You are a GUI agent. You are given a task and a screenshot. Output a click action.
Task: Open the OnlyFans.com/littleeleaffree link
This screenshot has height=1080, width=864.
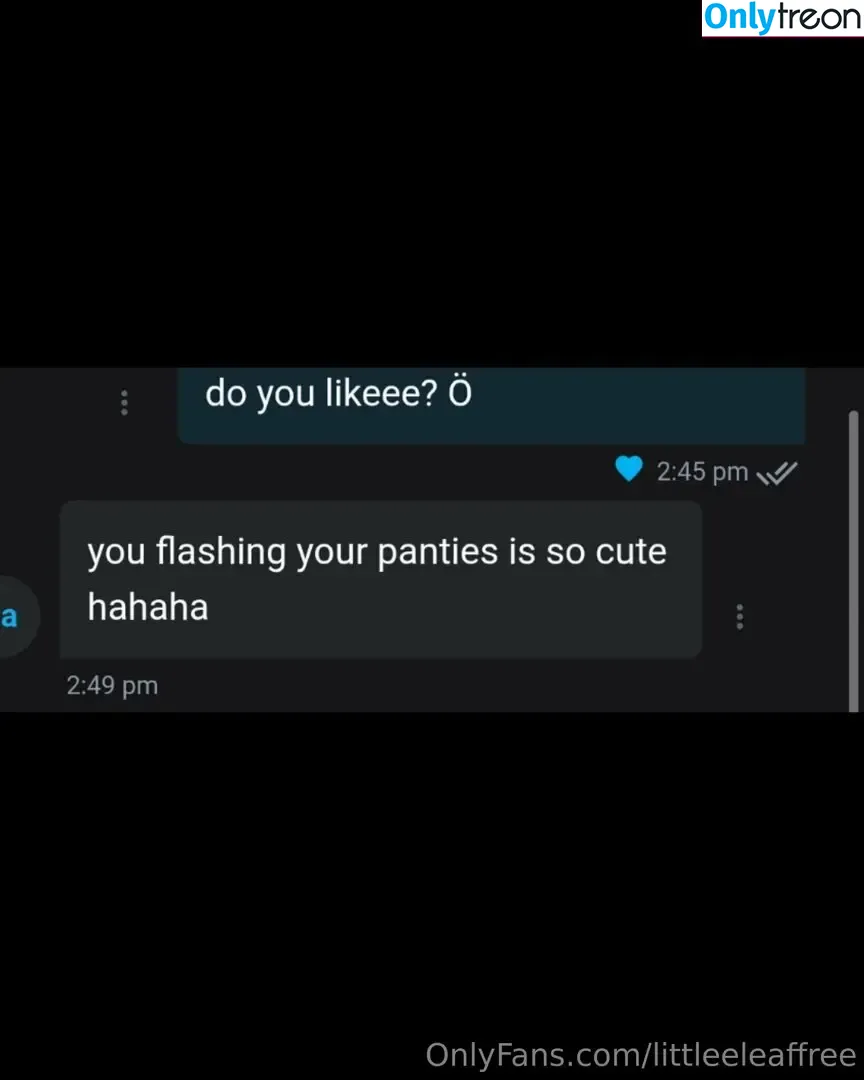tap(641, 1055)
